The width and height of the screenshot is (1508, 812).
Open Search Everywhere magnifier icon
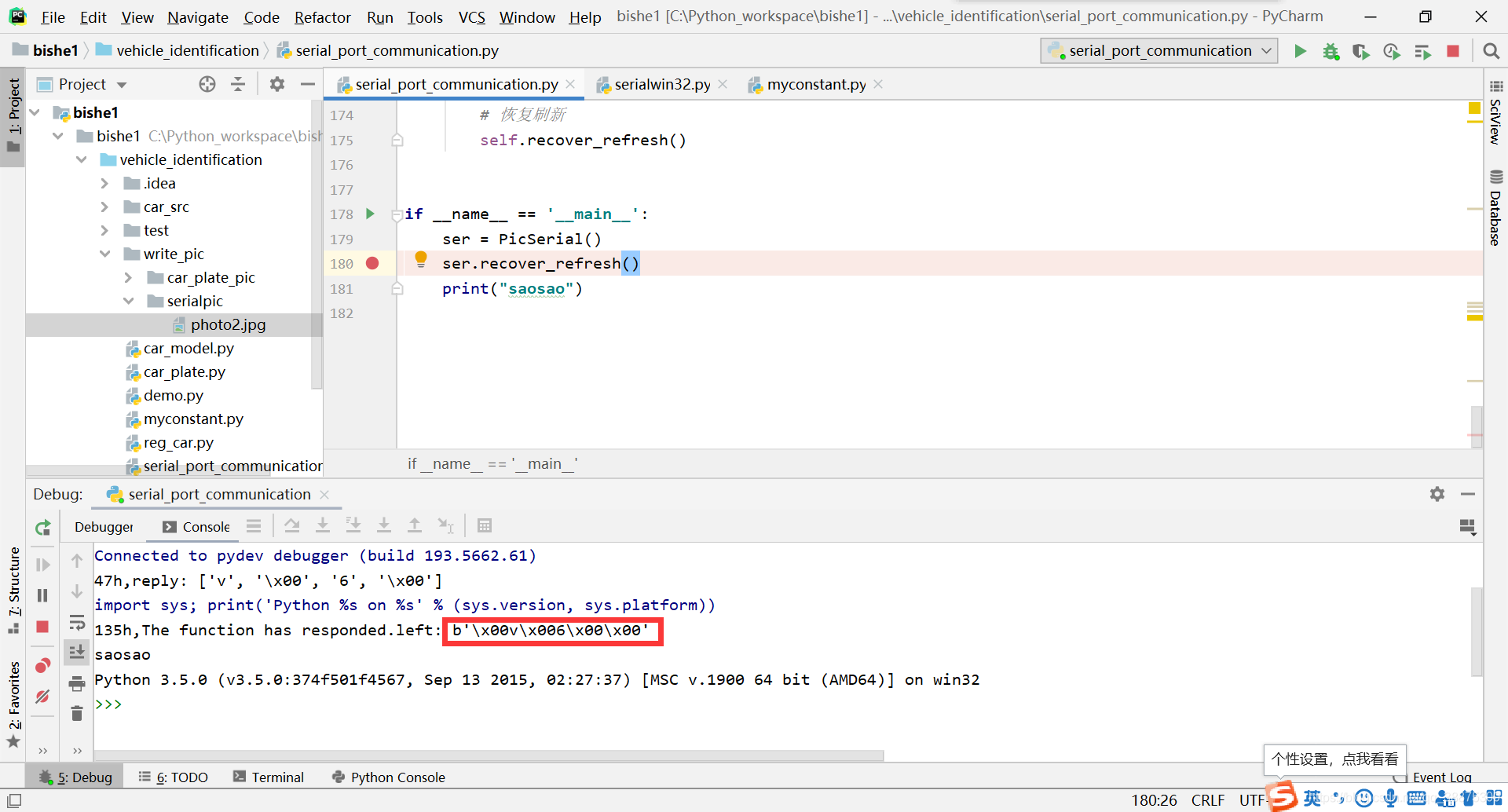1490,51
